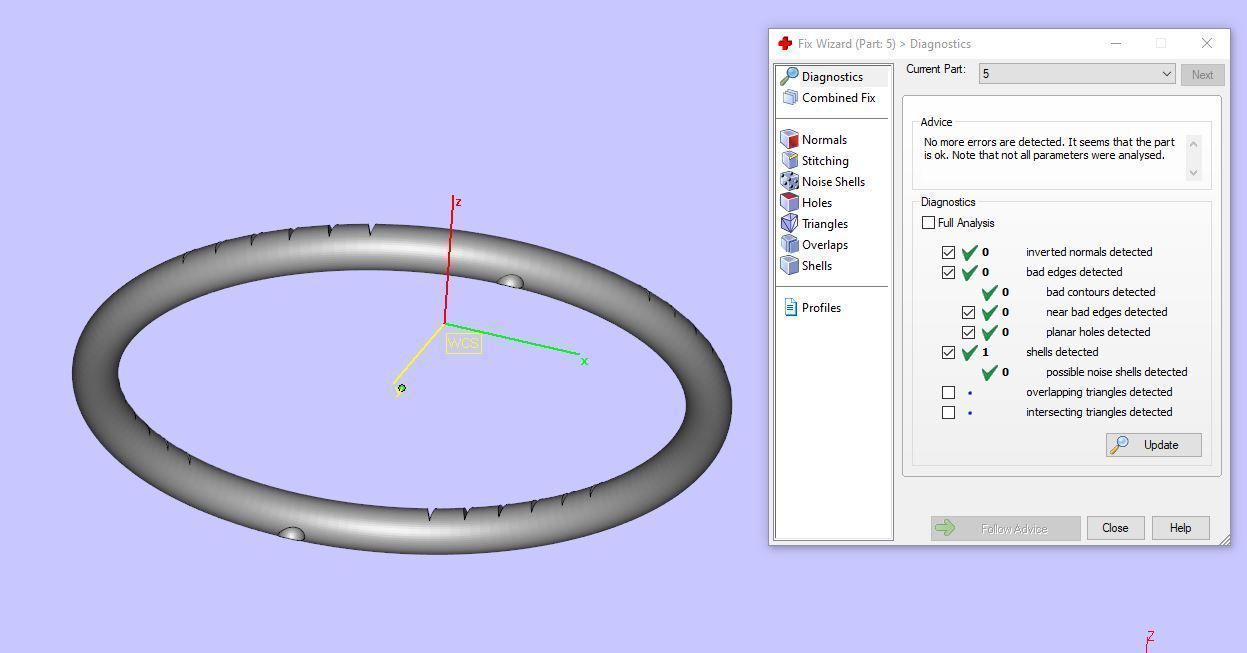Minimize the Fix Wizard window
Screen dimensions: 1247x653
coord(1116,43)
